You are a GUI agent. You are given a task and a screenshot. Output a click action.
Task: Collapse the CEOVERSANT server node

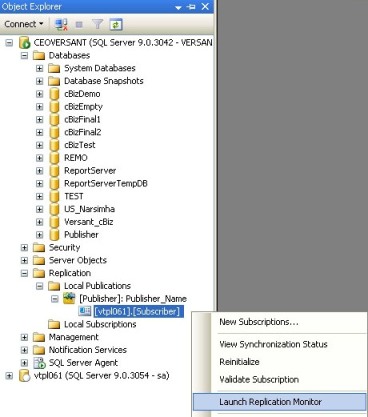[x=9, y=43]
